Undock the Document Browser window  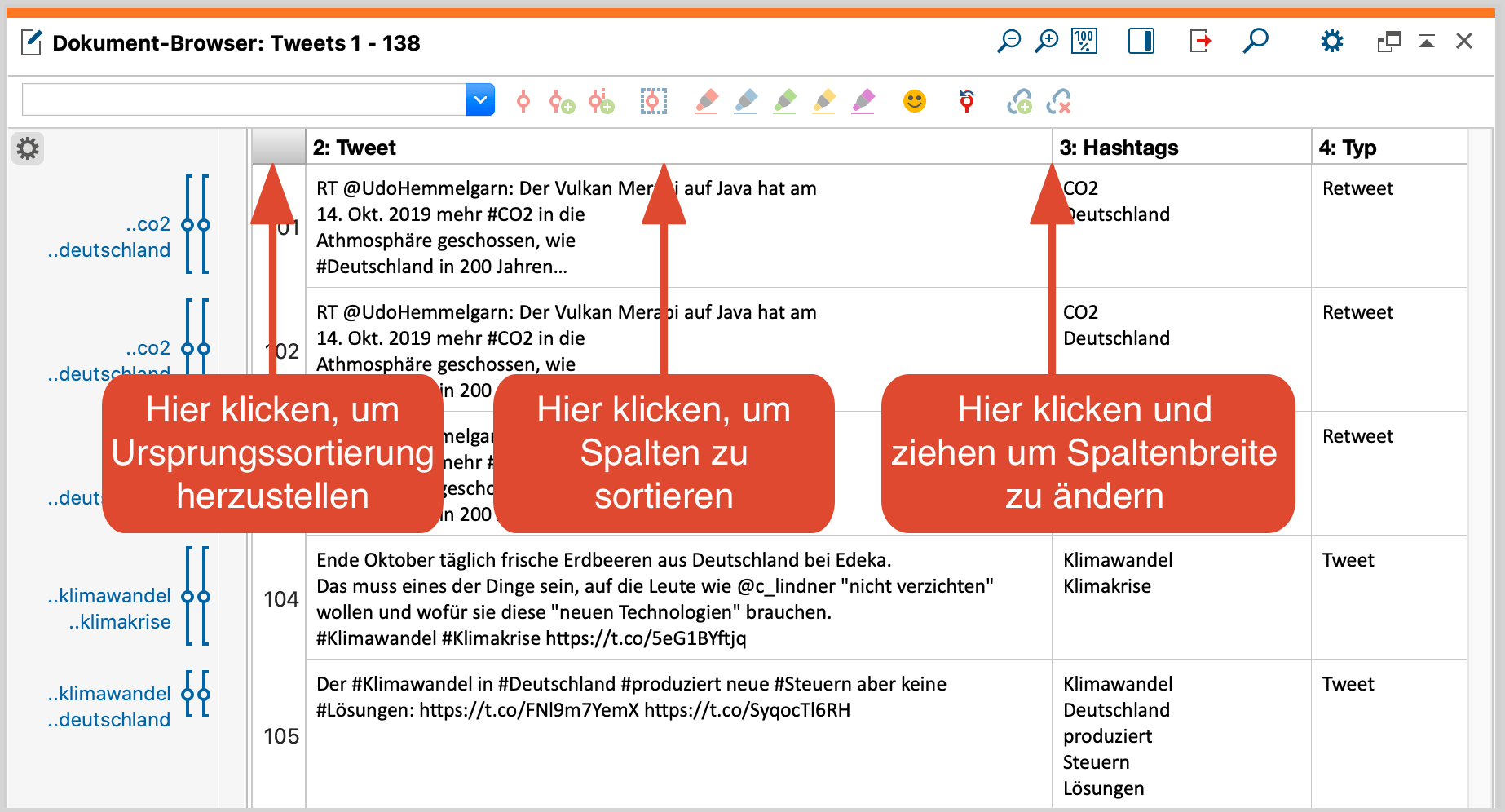pyautogui.click(x=1388, y=42)
